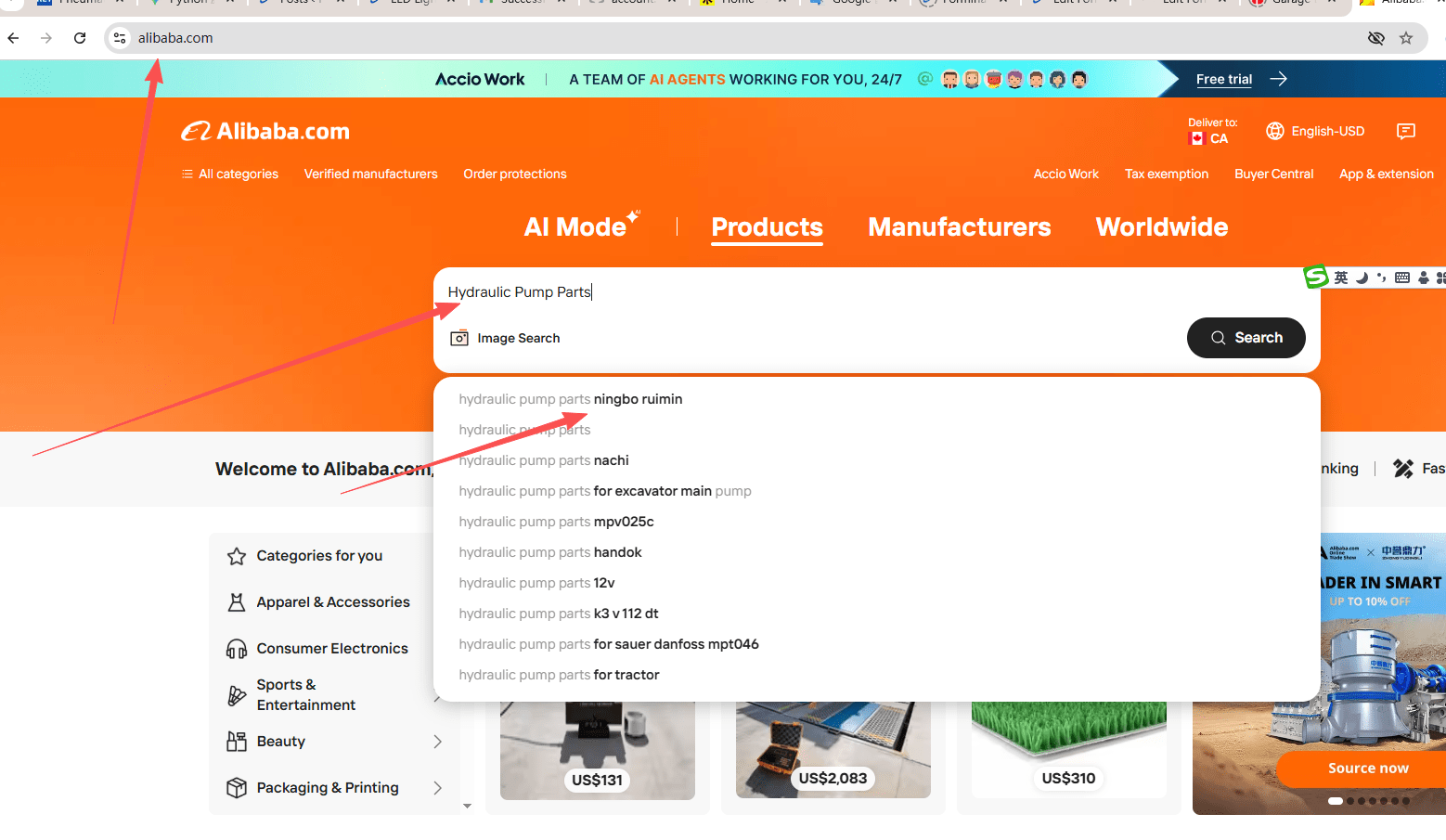Expand the Packaging & Printing chevron
The image size is (1446, 840).
438,788
